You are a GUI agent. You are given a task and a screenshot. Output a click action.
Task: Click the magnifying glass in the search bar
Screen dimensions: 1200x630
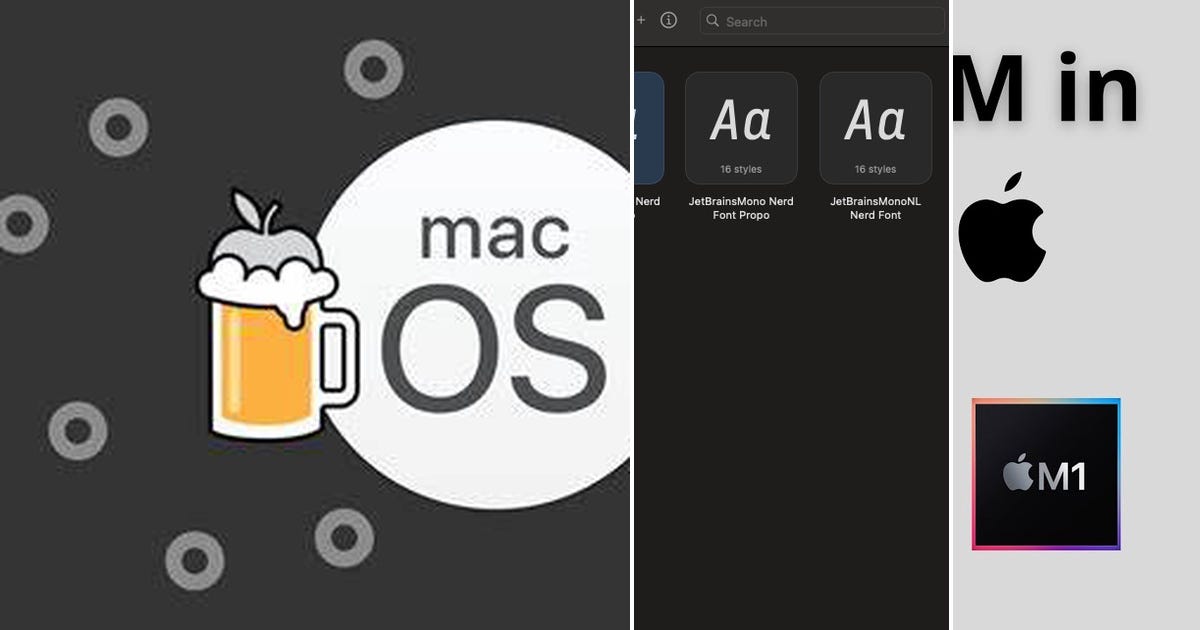tap(712, 20)
